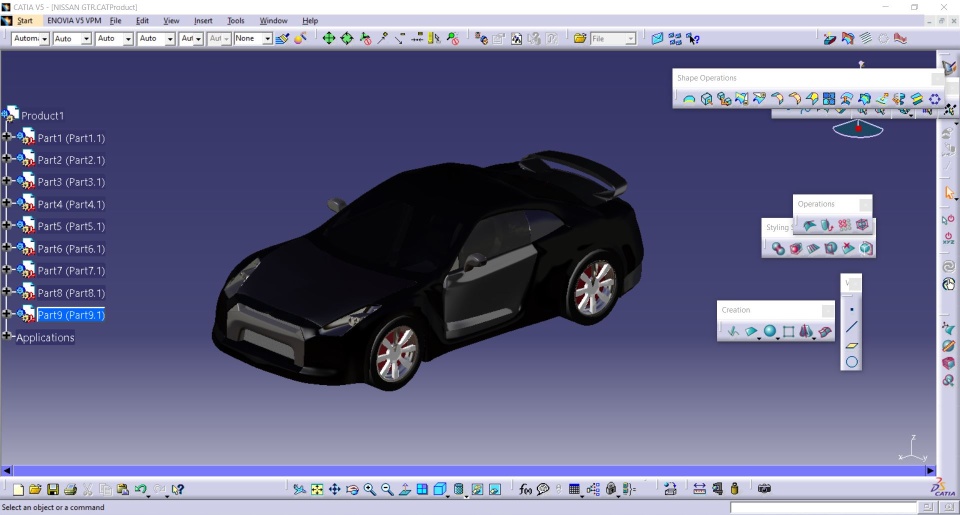Image resolution: width=960 pixels, height=515 pixels.
Task: Click the red-cross delete icon in Styling toolbar
Action: coord(848,248)
